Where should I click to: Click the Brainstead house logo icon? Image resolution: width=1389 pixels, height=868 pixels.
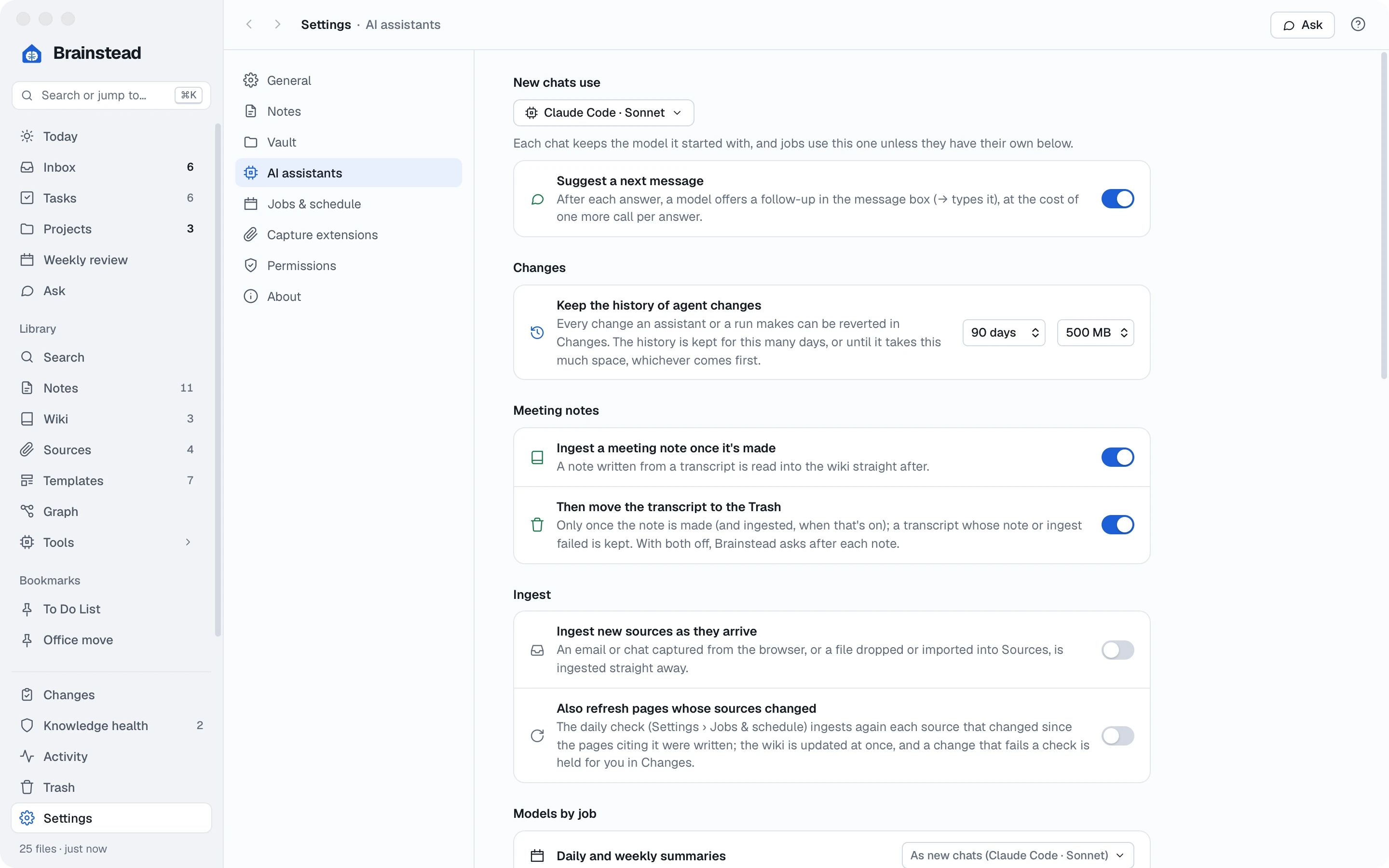[31, 54]
